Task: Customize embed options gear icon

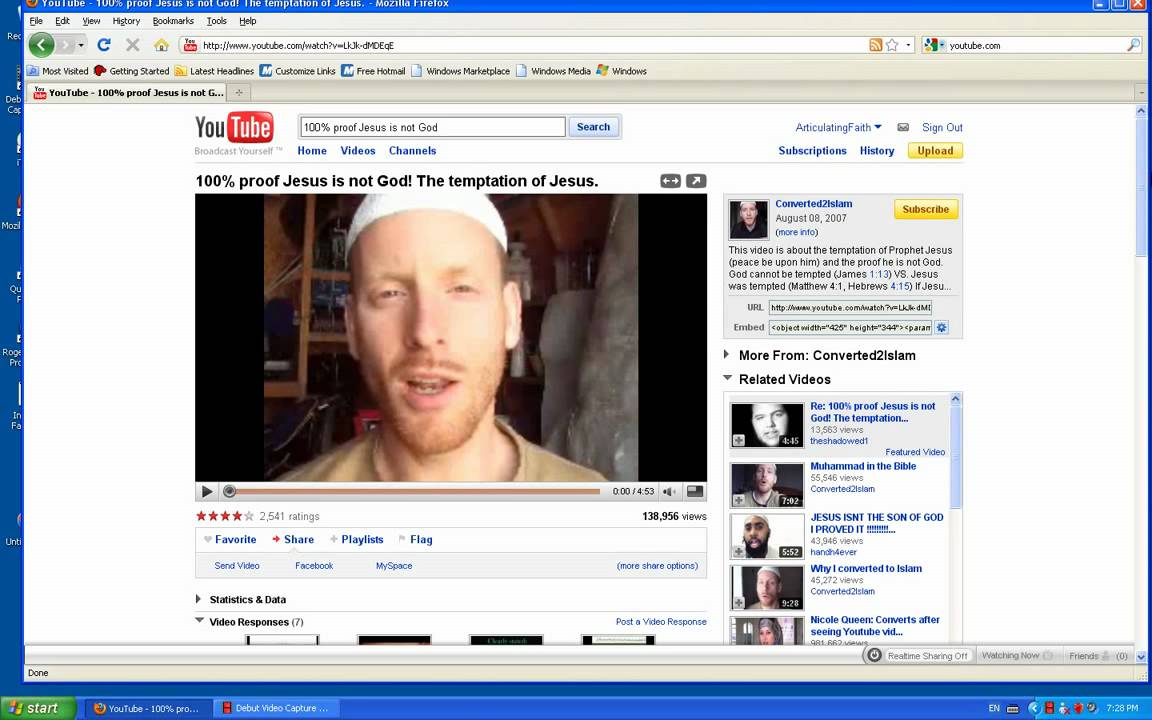Action: 942,327
